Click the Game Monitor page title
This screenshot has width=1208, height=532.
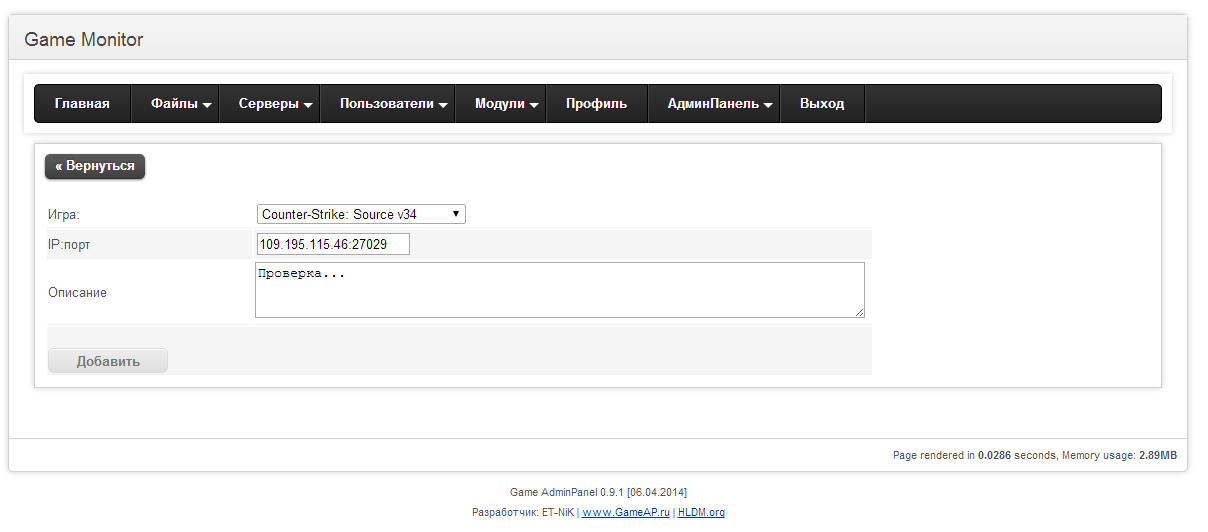click(x=84, y=40)
